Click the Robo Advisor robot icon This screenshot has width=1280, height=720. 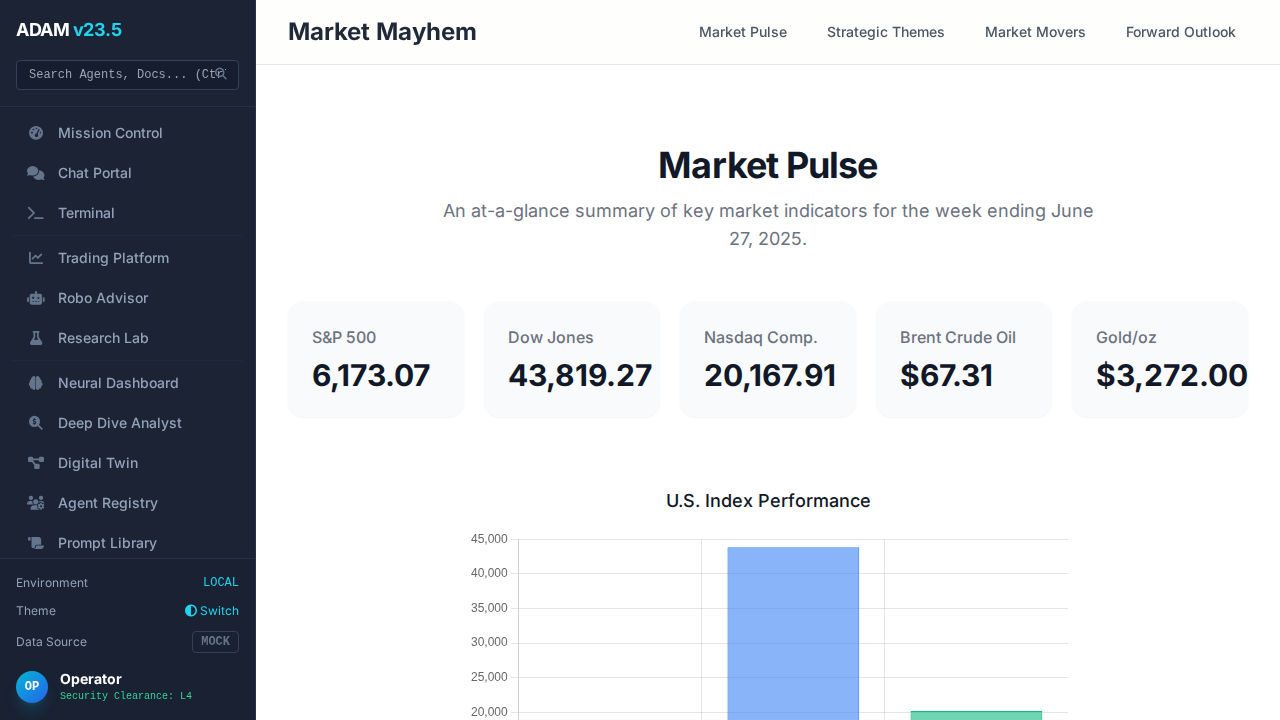point(36,298)
